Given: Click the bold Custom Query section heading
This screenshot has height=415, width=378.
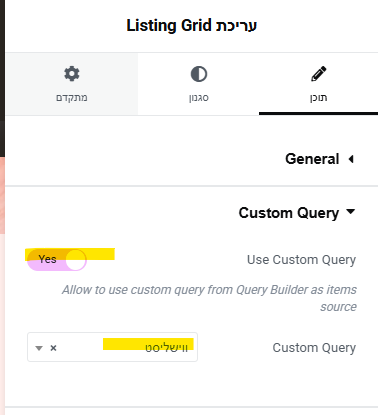Looking at the screenshot, I should point(289,213).
